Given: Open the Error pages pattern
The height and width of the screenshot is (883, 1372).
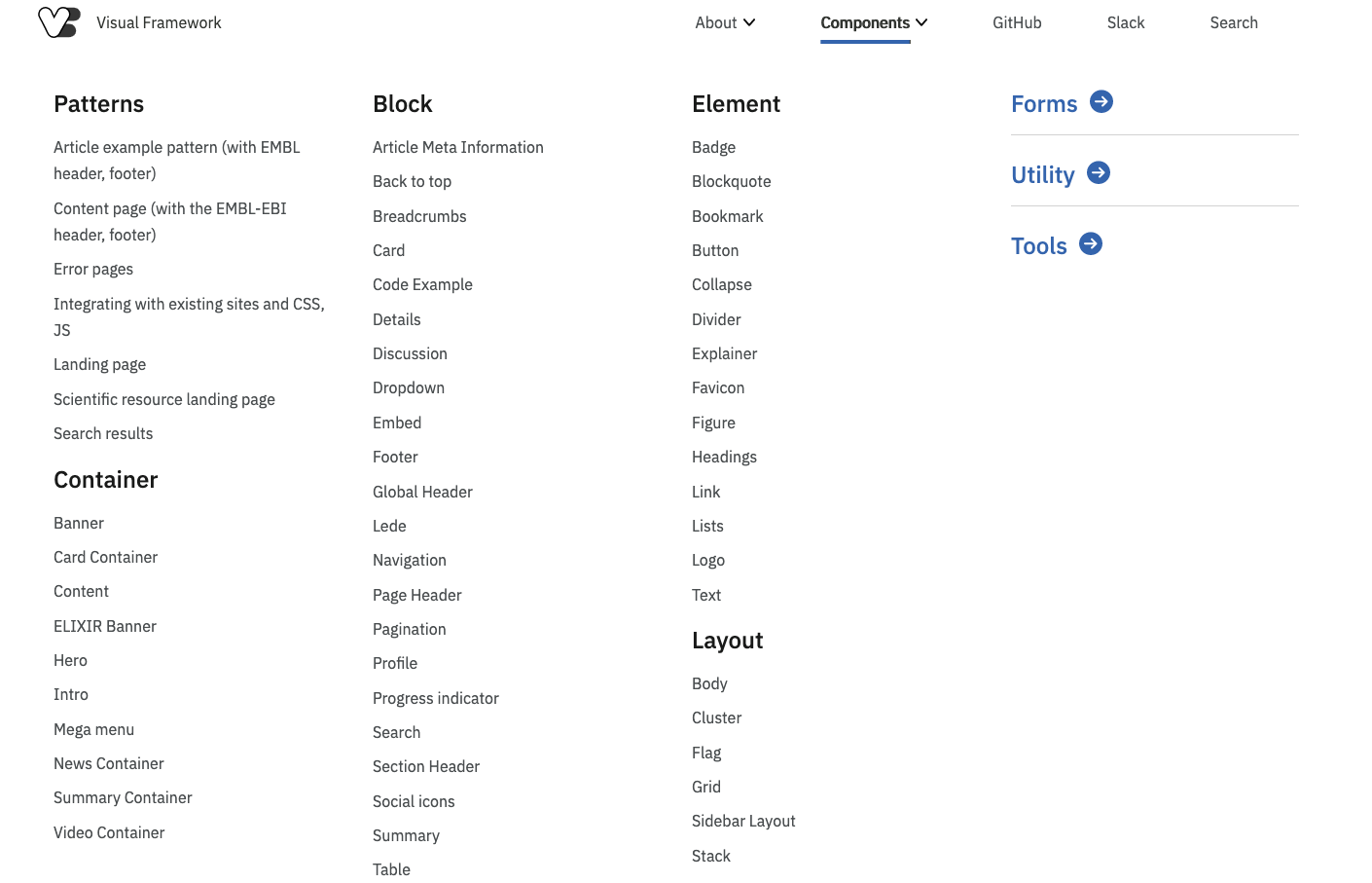Looking at the screenshot, I should click(x=93, y=269).
